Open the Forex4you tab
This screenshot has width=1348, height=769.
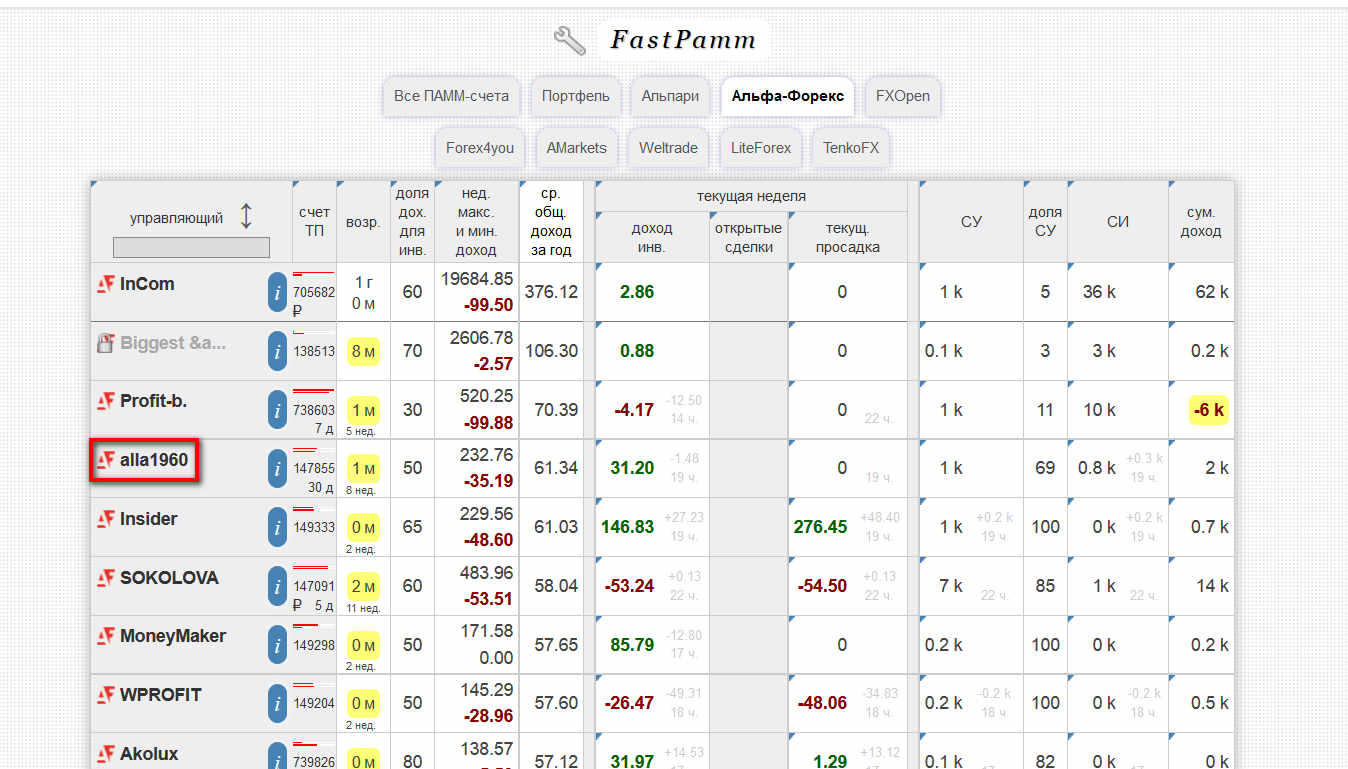pos(480,148)
